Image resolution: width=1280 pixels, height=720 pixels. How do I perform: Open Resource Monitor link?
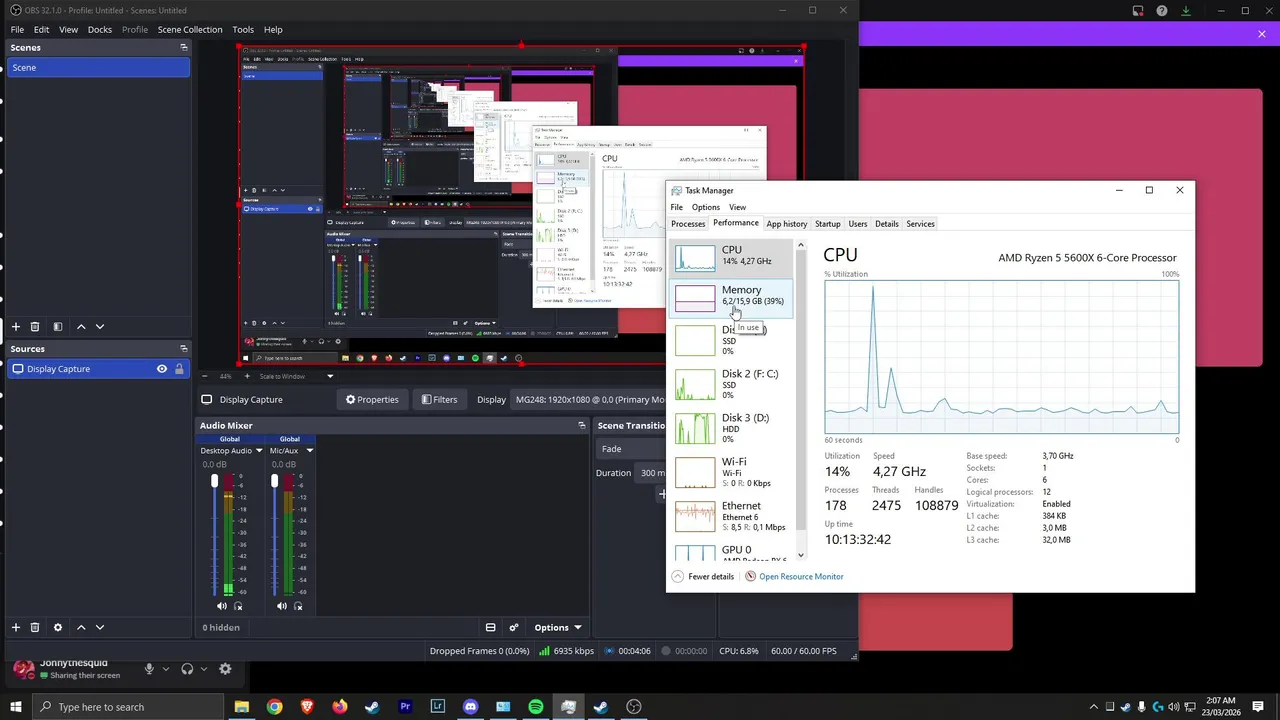pos(801,577)
